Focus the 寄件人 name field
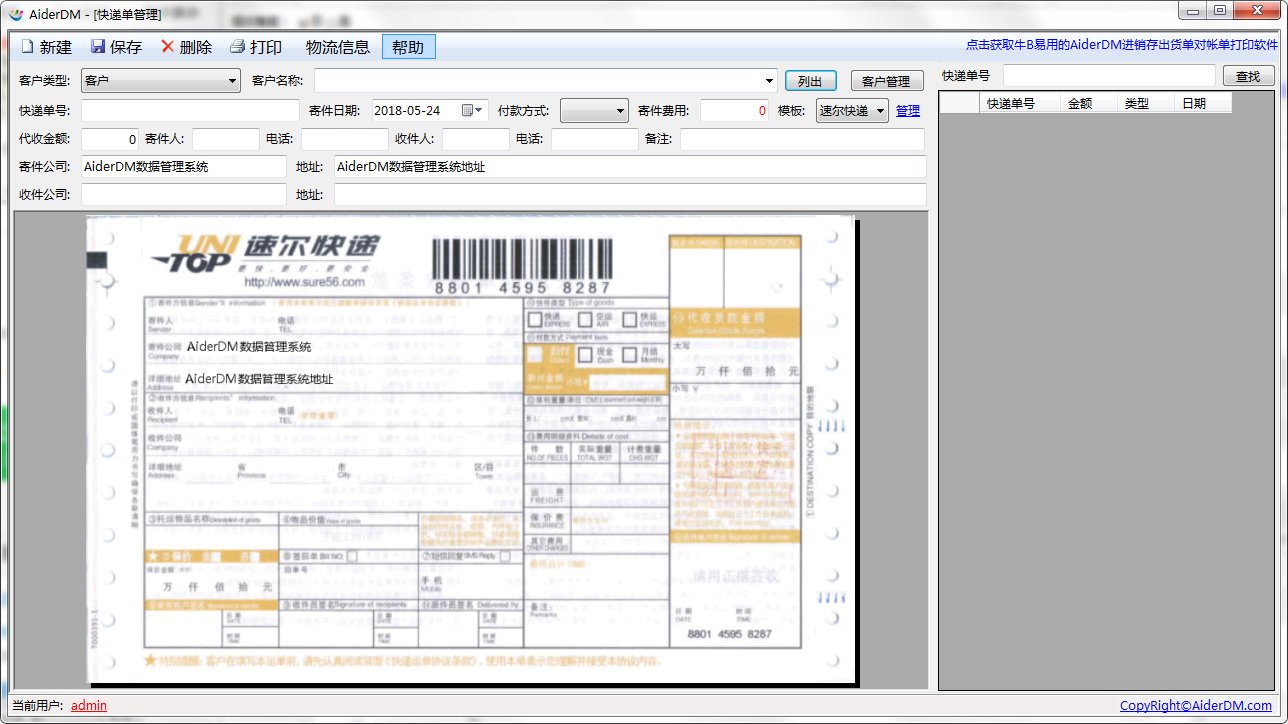The image size is (1288, 724). (x=226, y=139)
